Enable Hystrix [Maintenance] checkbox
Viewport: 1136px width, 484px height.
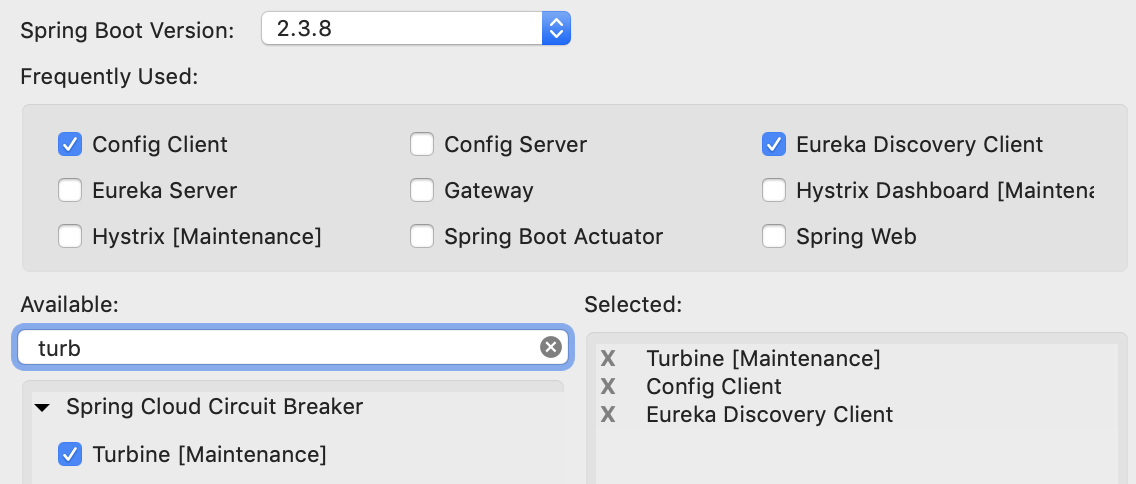tap(70, 236)
